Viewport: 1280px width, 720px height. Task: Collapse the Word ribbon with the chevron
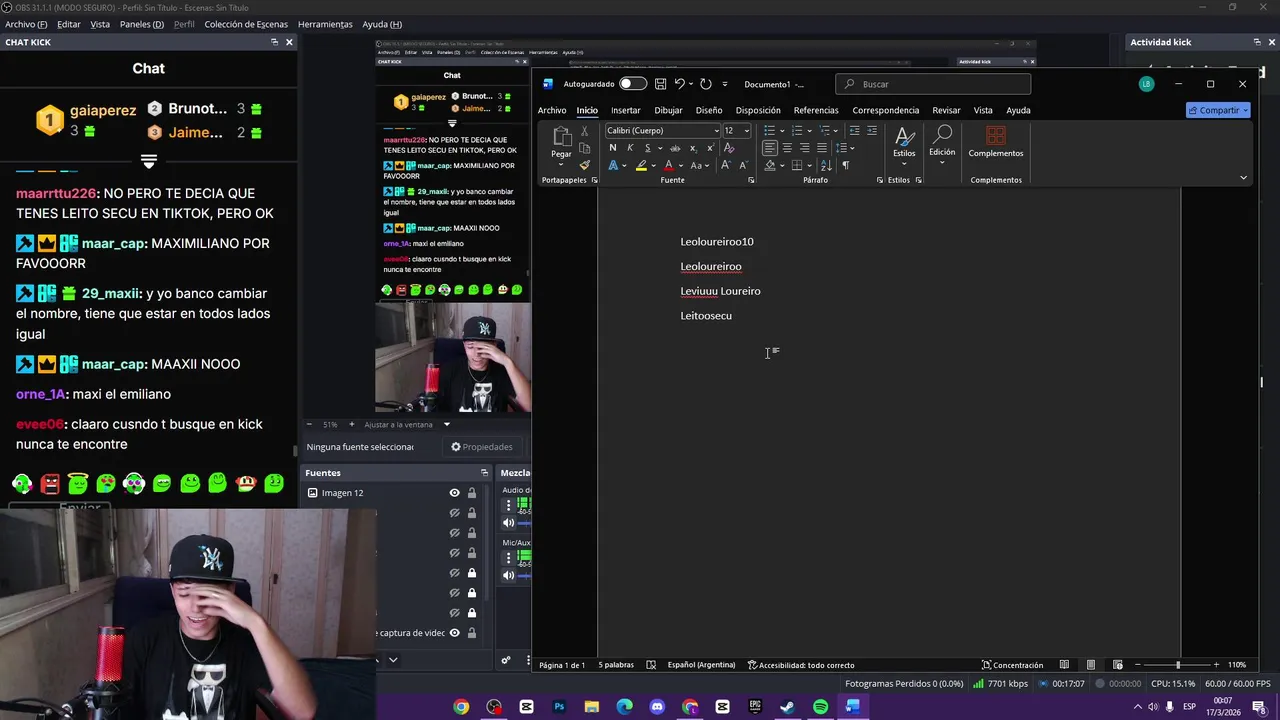click(x=1243, y=178)
